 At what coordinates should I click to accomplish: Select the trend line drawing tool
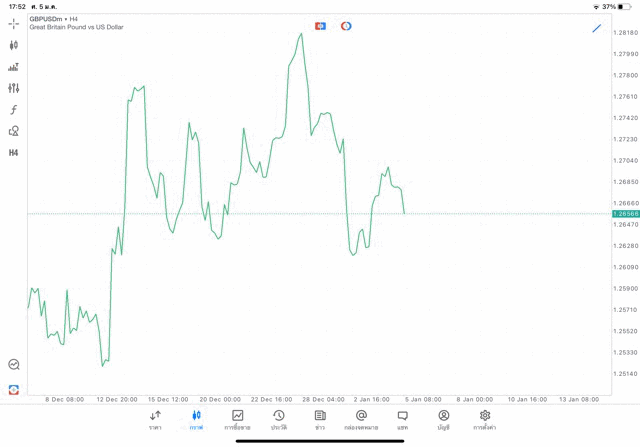(x=597, y=28)
